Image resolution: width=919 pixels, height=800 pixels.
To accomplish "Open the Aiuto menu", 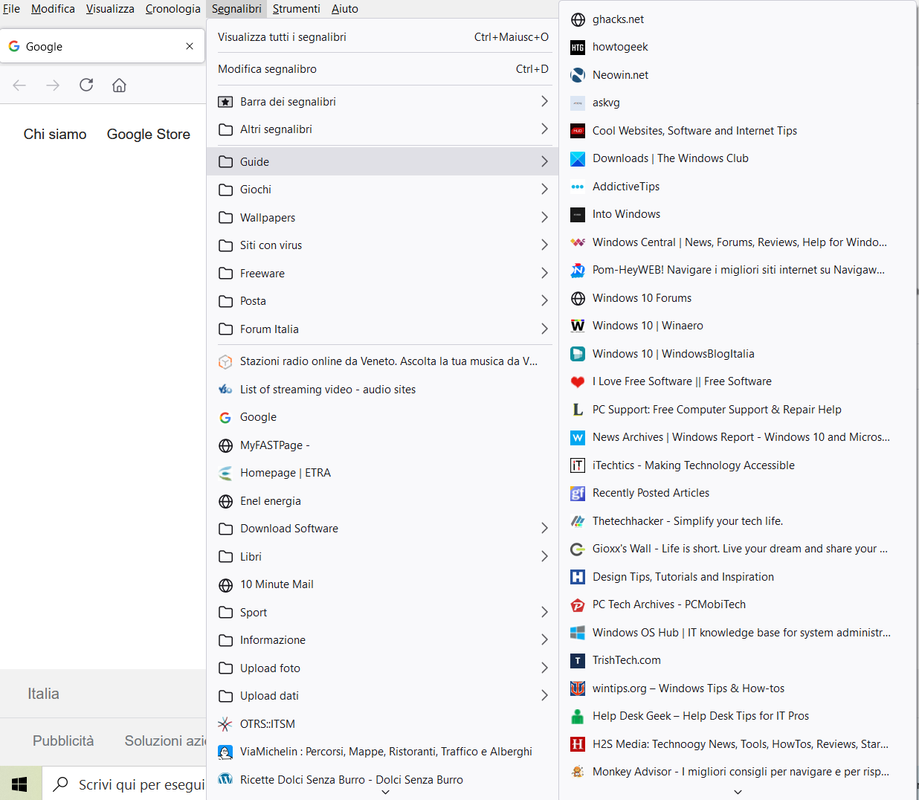I will 345,9.
